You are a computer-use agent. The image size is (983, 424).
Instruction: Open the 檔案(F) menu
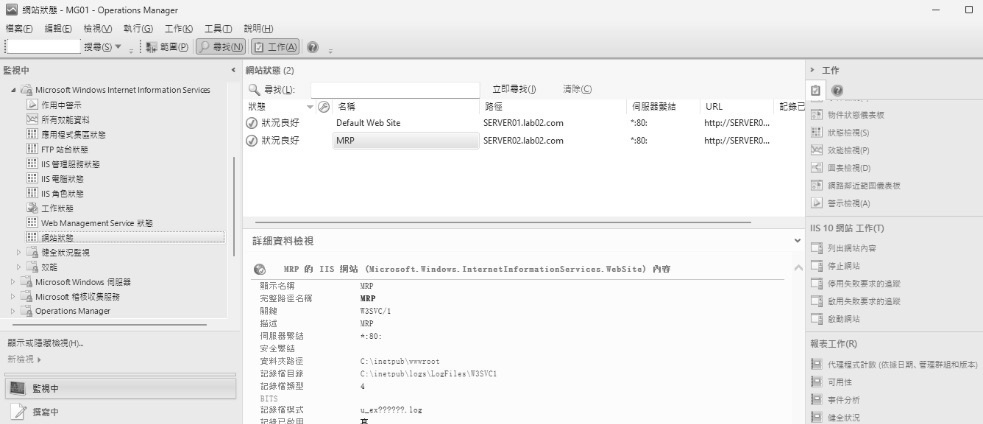click(19, 28)
